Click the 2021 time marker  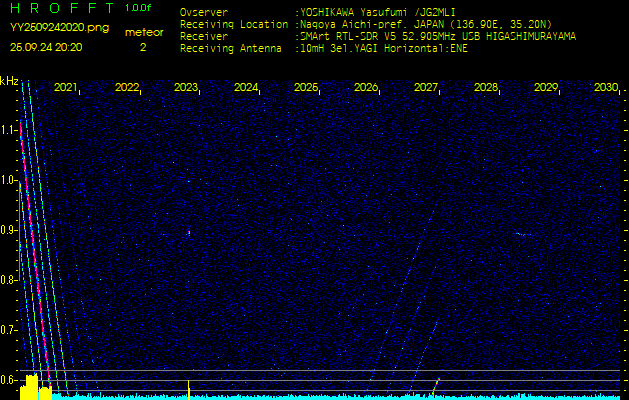[65, 88]
